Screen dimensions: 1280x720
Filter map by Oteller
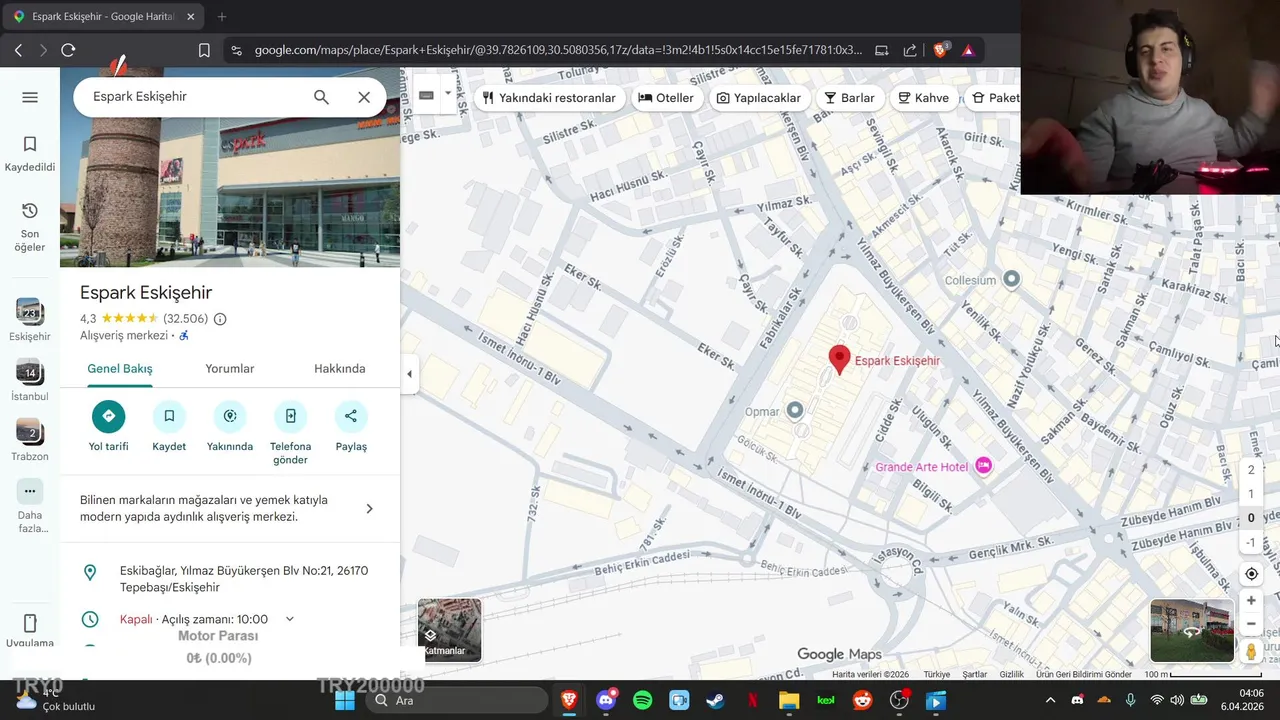pyautogui.click(x=666, y=98)
